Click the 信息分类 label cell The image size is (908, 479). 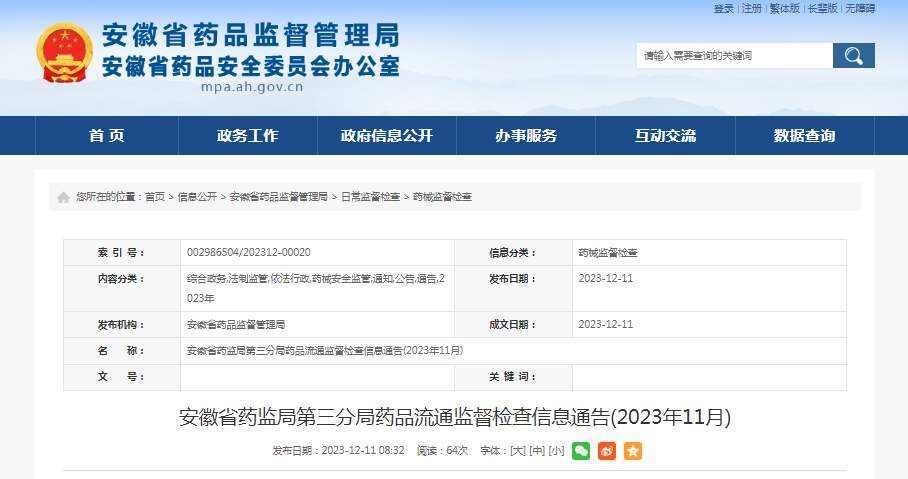point(513,253)
